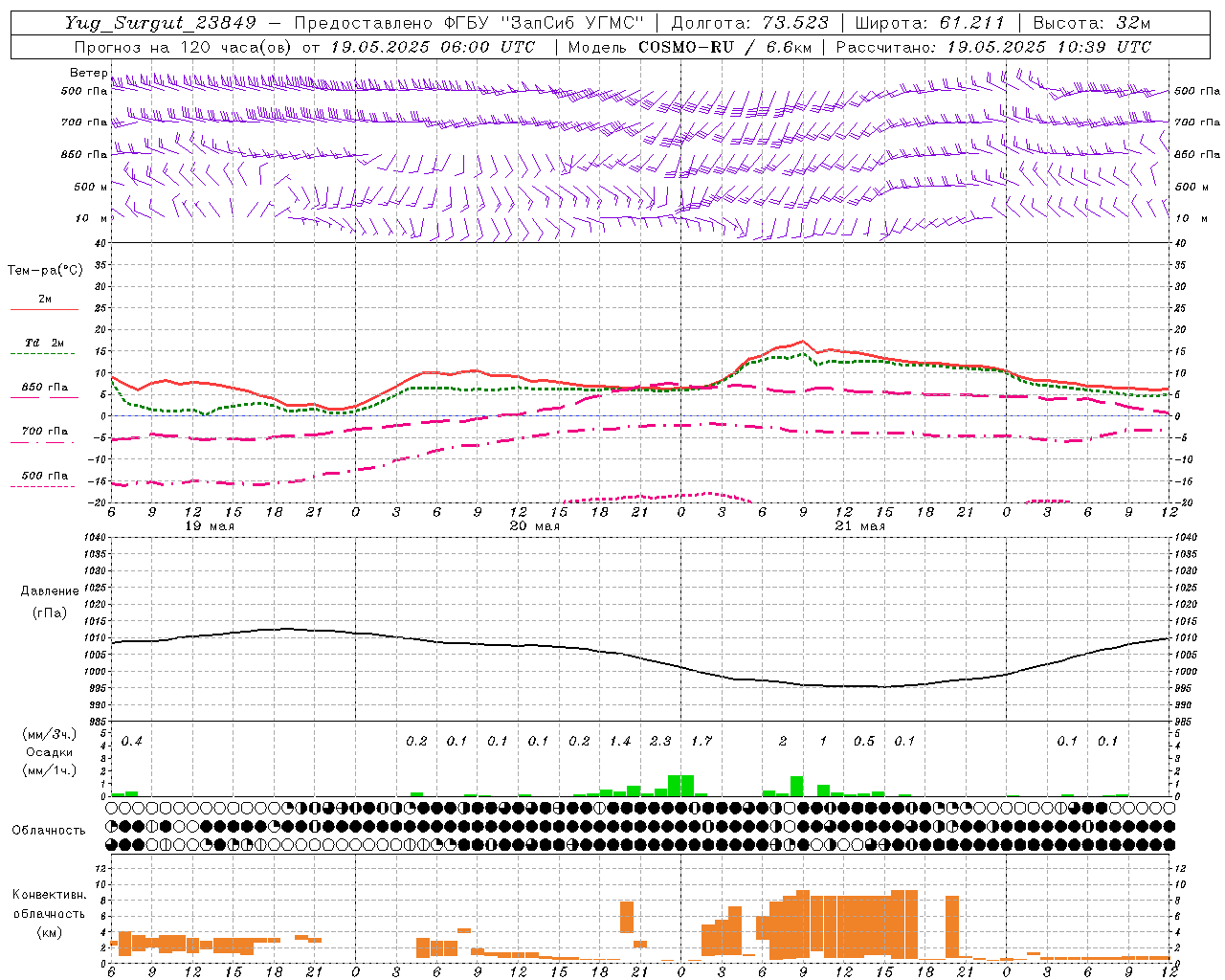Viewport: 1225px width, 980px height.
Task: Click the station name Yug_Surgut_23849
Action: 159,23
